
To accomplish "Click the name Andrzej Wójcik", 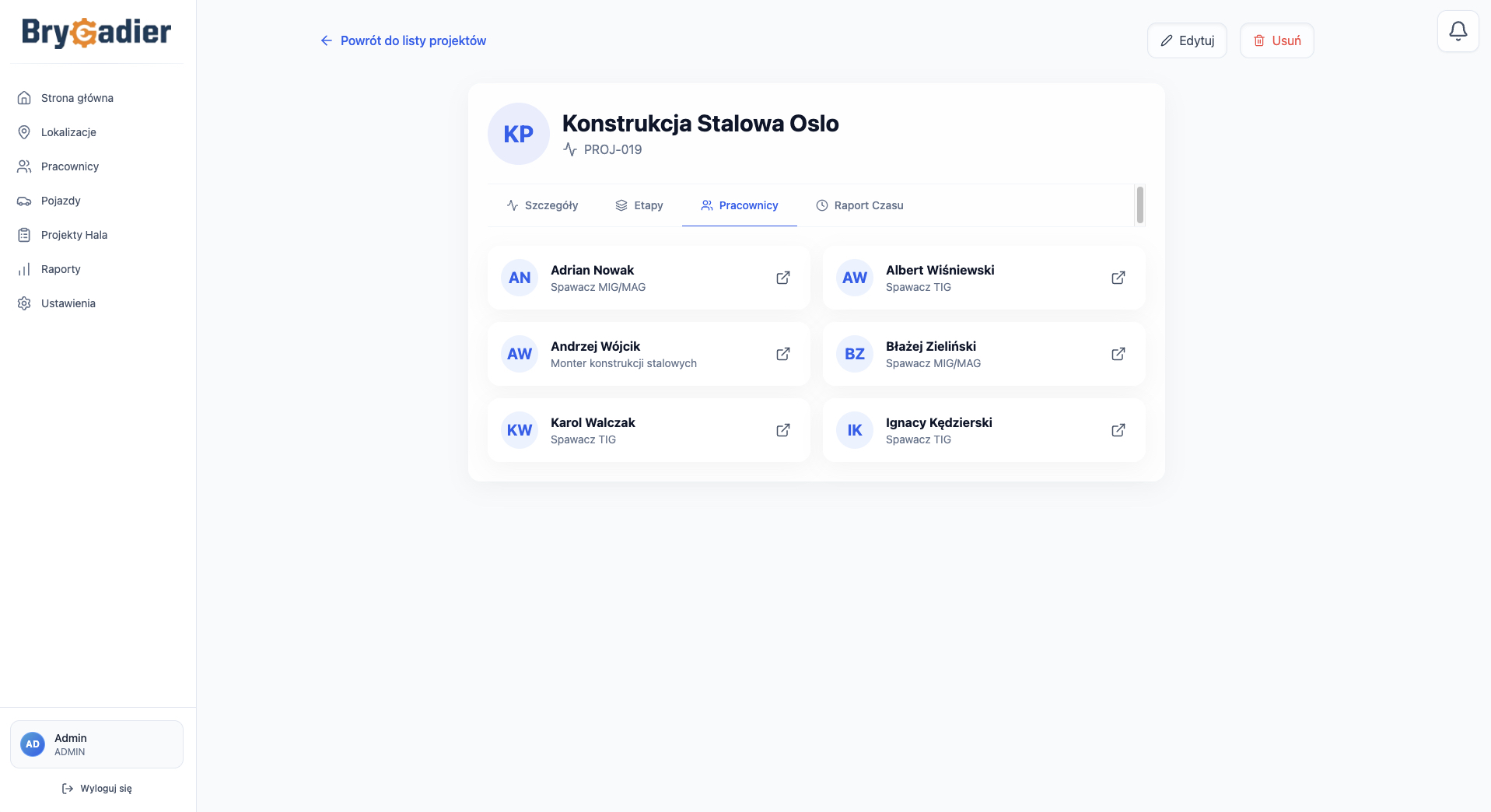I will tap(595, 346).
